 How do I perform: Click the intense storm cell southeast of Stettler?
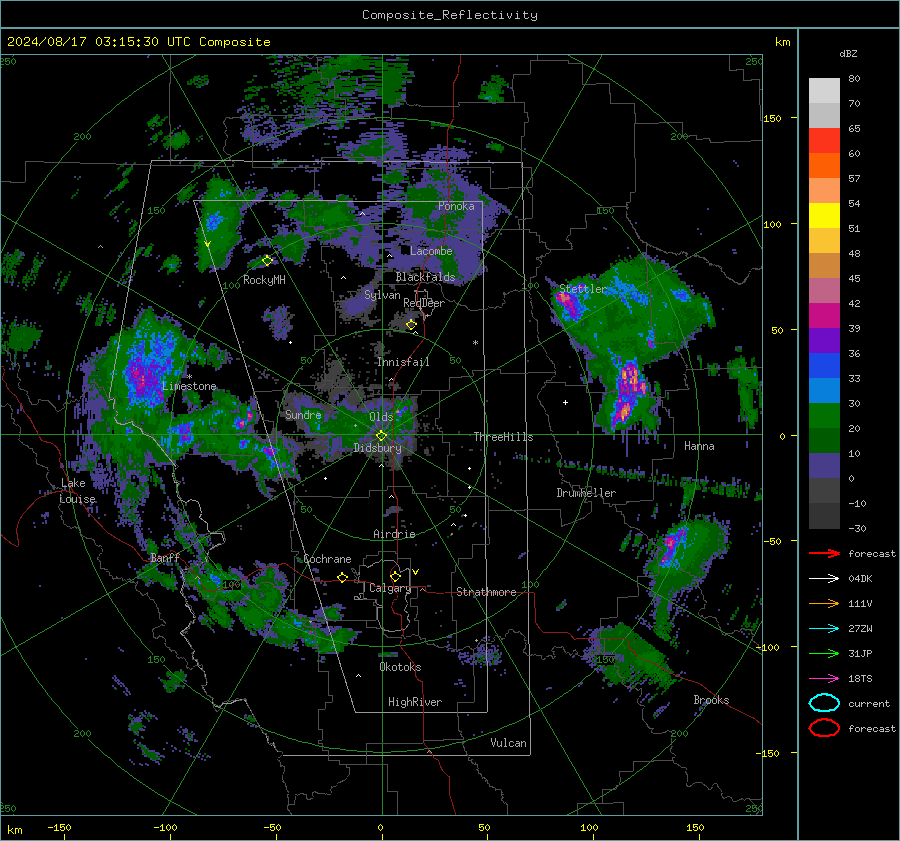[629, 390]
